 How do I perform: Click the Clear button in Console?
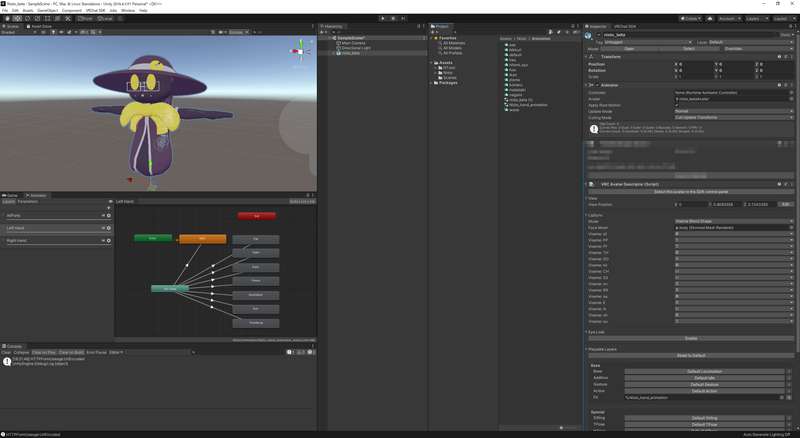tap(6, 352)
